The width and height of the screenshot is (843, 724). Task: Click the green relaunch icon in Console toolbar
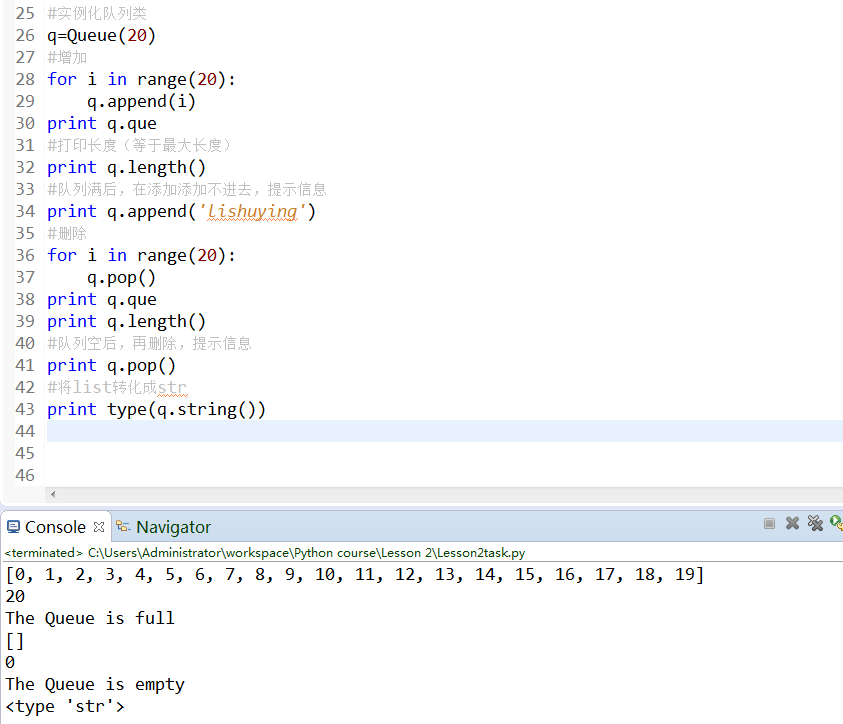837,522
